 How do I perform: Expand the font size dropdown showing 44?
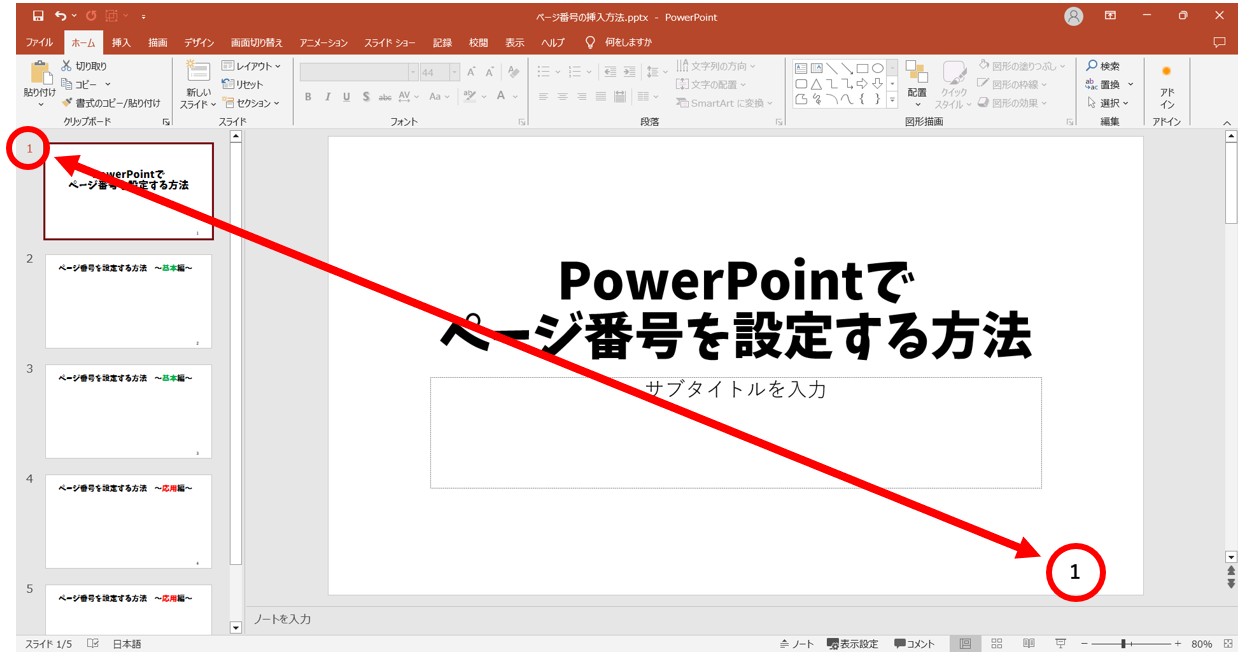pyautogui.click(x=455, y=72)
